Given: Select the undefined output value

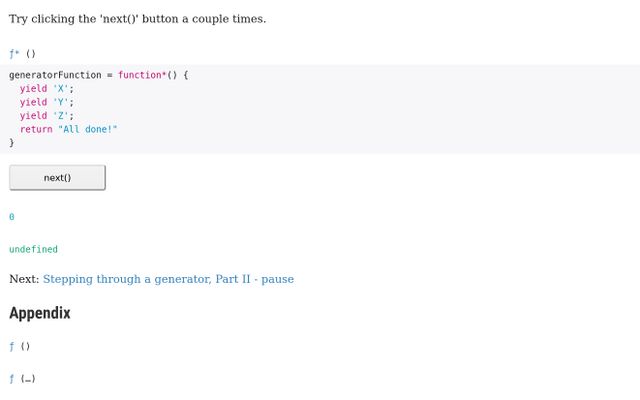Looking at the screenshot, I should 33,249.
